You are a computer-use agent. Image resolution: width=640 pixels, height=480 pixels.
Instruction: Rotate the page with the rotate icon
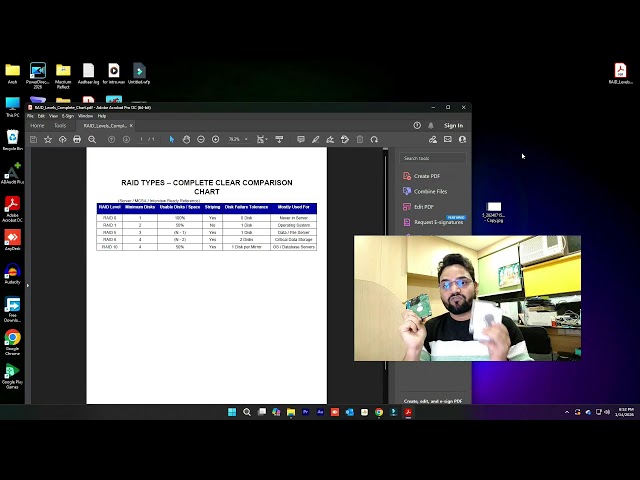[x=374, y=140]
